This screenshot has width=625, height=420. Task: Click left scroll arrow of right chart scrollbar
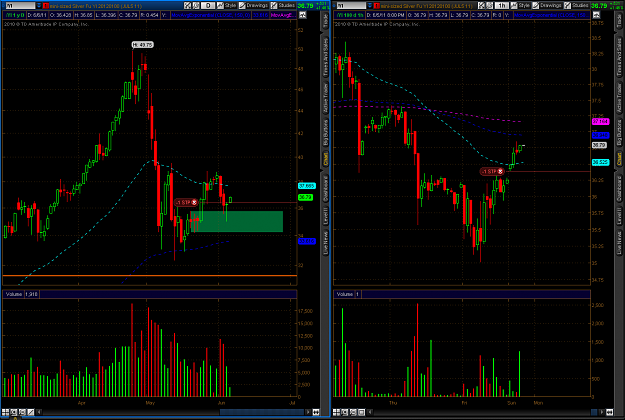(370, 412)
